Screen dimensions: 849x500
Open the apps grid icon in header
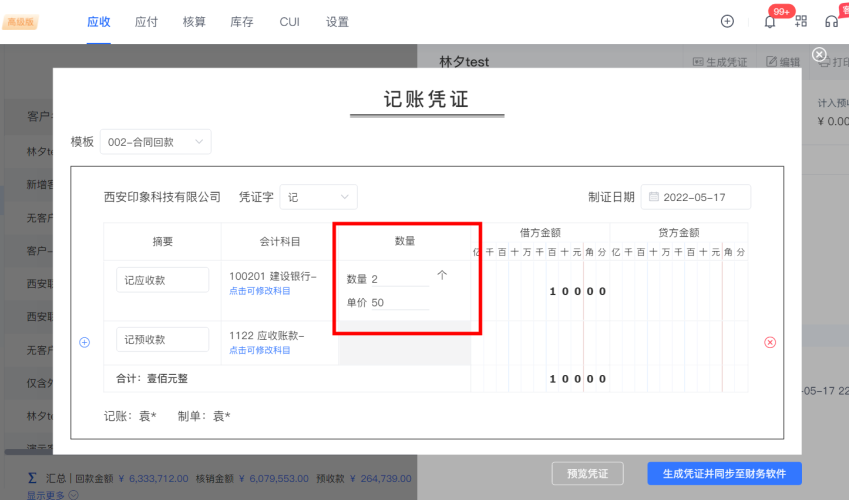801,21
